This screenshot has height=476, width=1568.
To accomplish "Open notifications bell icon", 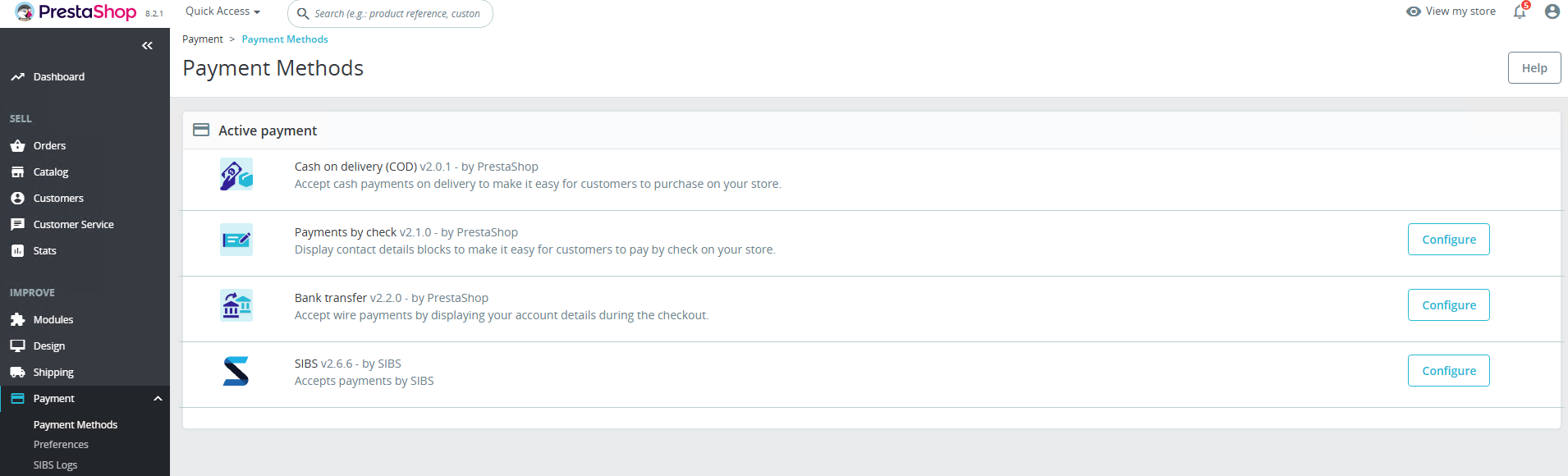I will (1520, 11).
